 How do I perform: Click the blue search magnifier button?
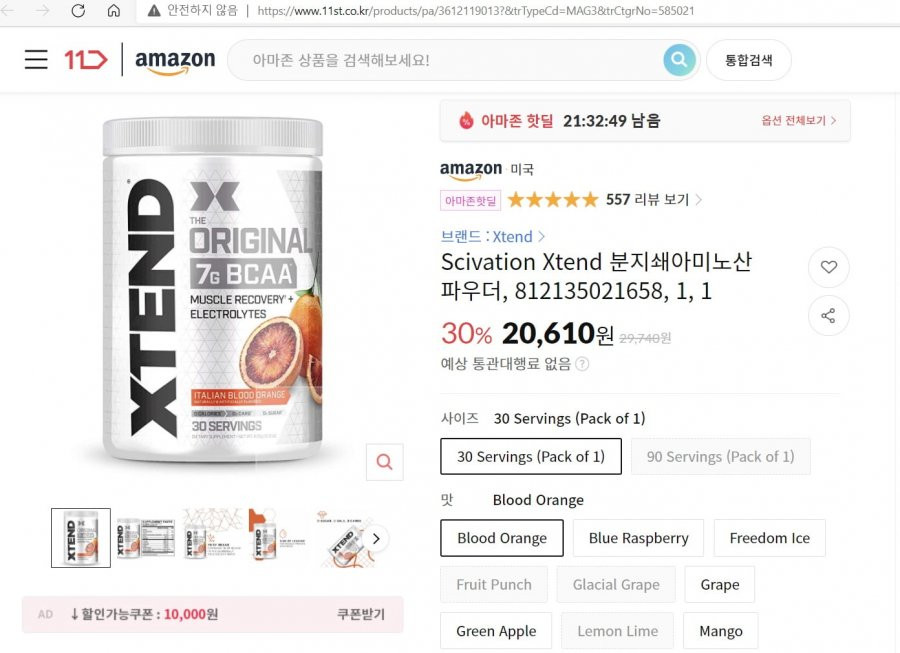coord(679,60)
